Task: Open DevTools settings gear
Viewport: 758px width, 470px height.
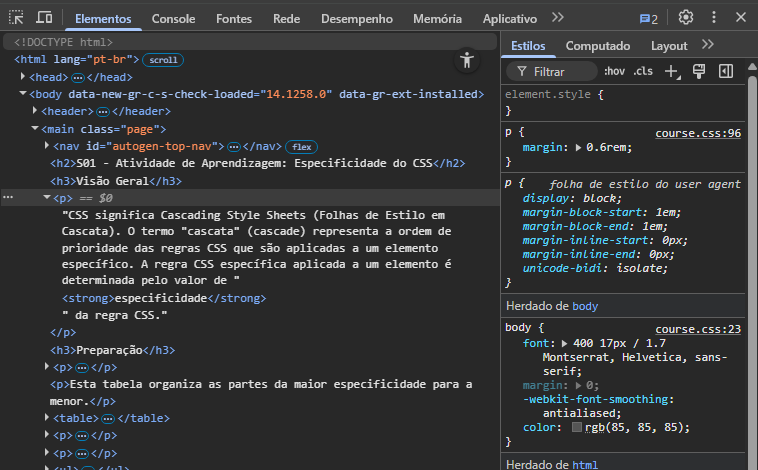Action: 685,18
